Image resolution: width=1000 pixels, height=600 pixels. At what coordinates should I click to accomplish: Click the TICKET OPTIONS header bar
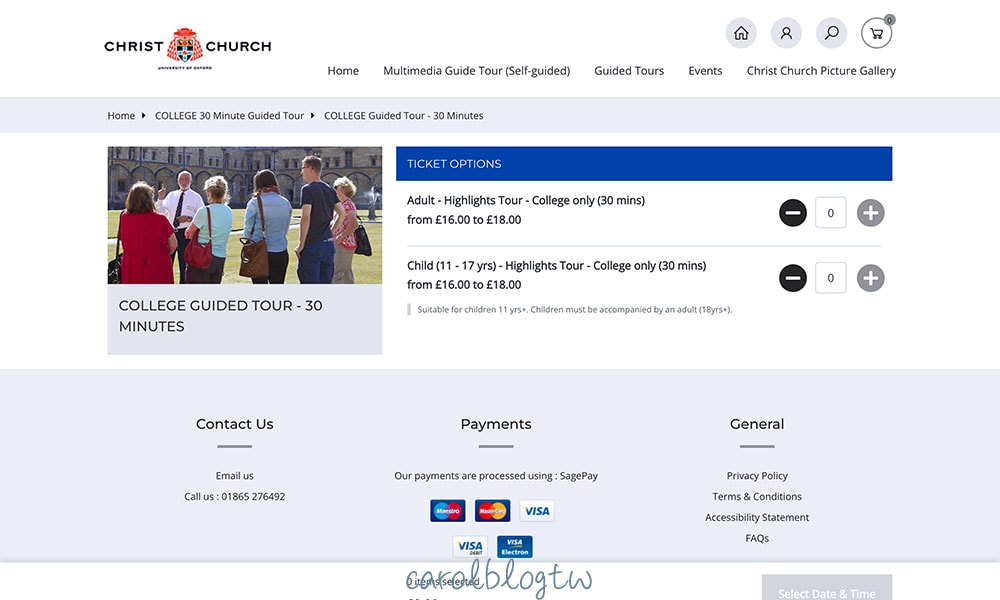point(644,164)
